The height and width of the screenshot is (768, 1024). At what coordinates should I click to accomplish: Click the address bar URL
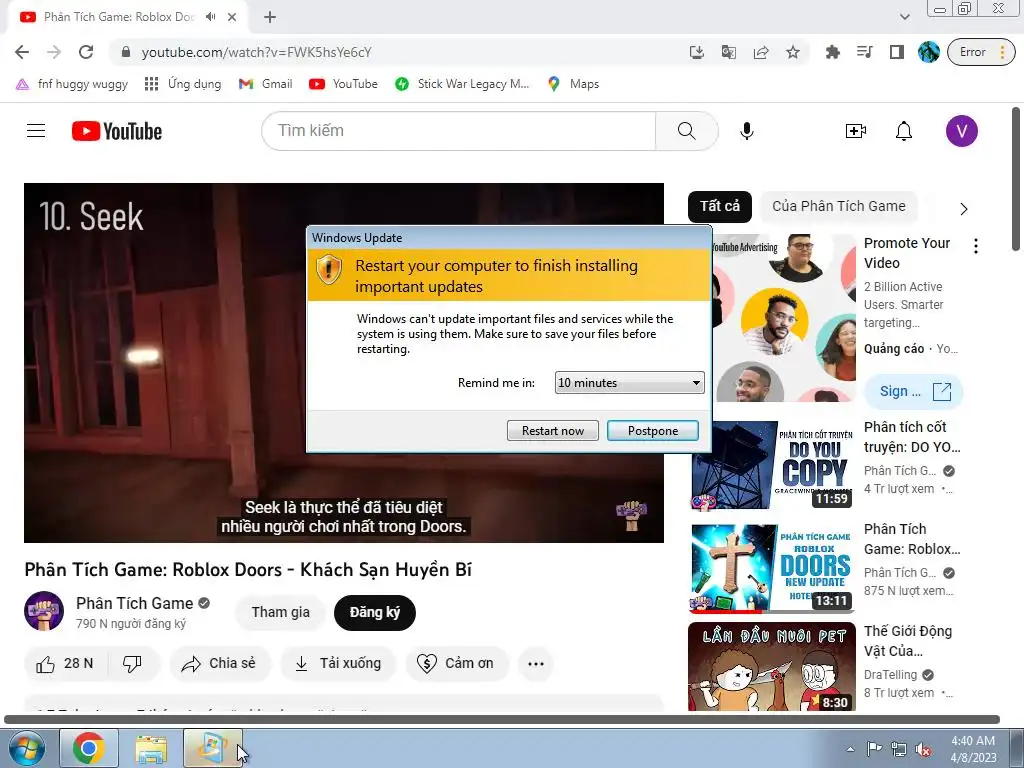pos(256,52)
